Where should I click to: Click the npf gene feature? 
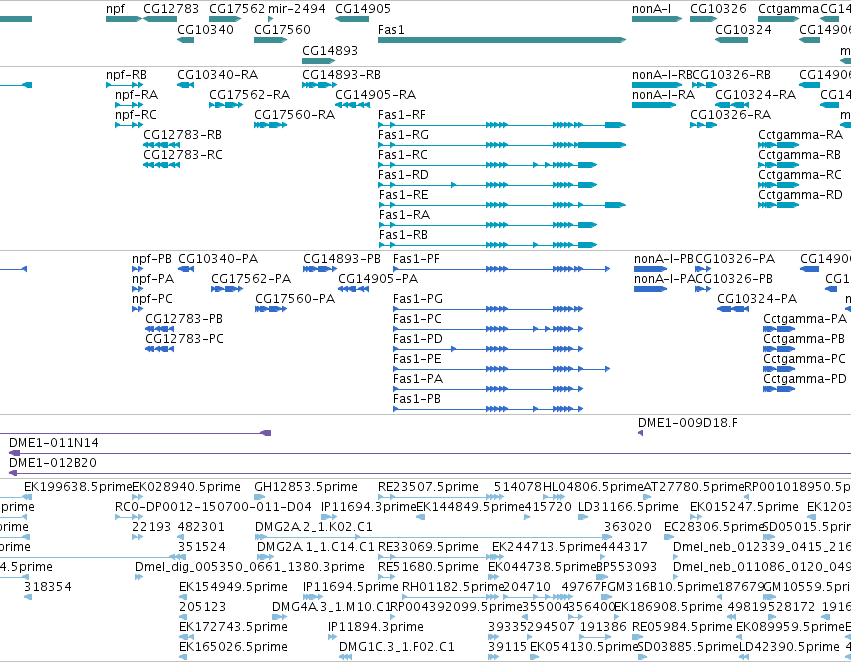click(x=124, y=19)
